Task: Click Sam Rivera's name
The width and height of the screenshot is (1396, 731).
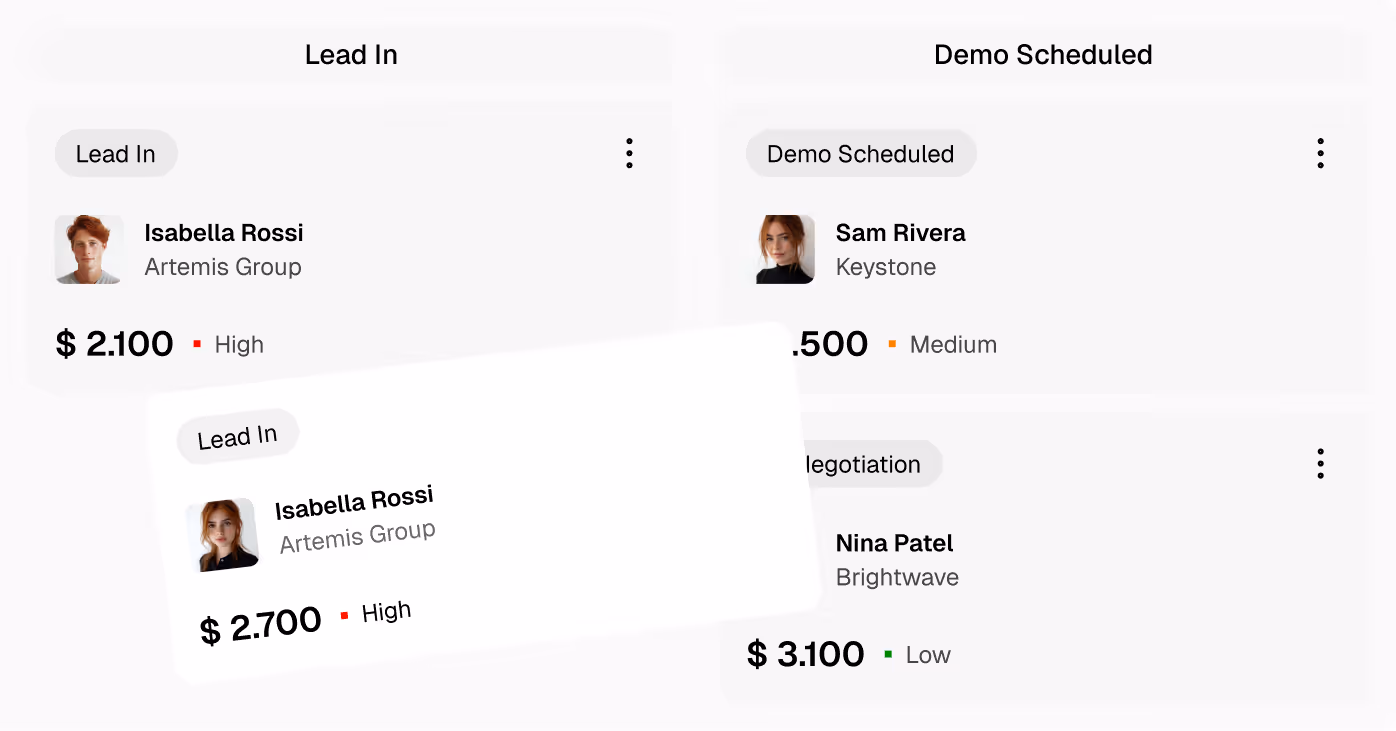Action: coord(900,233)
